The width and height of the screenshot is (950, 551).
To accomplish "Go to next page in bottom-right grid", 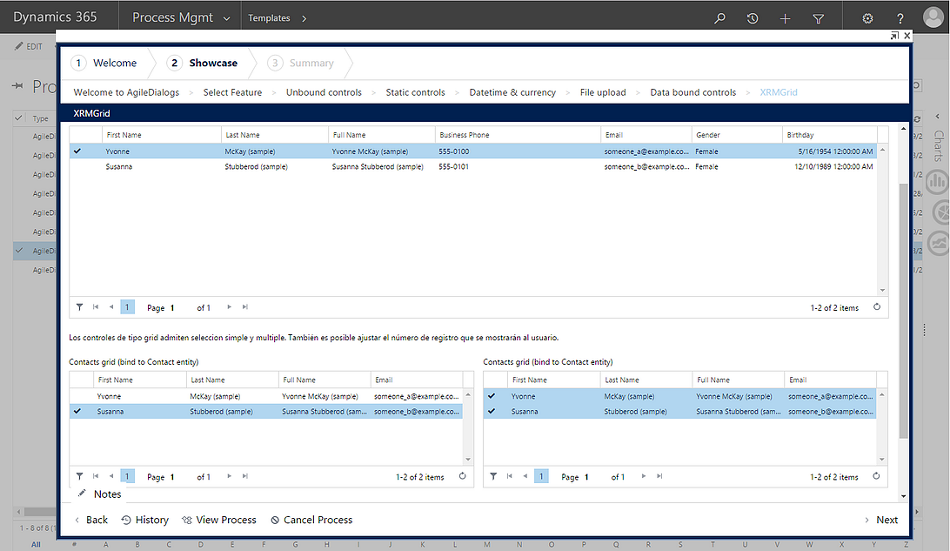I will click(643, 476).
